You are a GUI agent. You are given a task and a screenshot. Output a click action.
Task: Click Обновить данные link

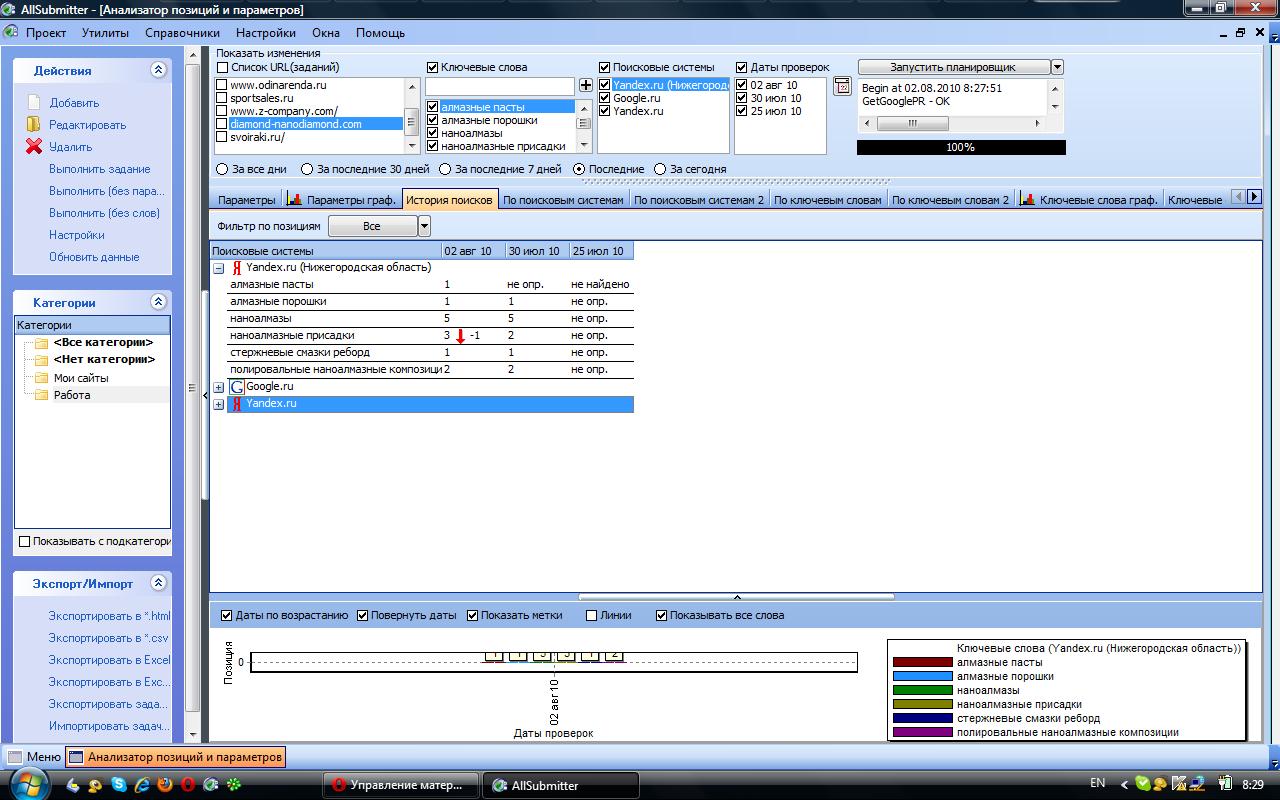coord(94,257)
